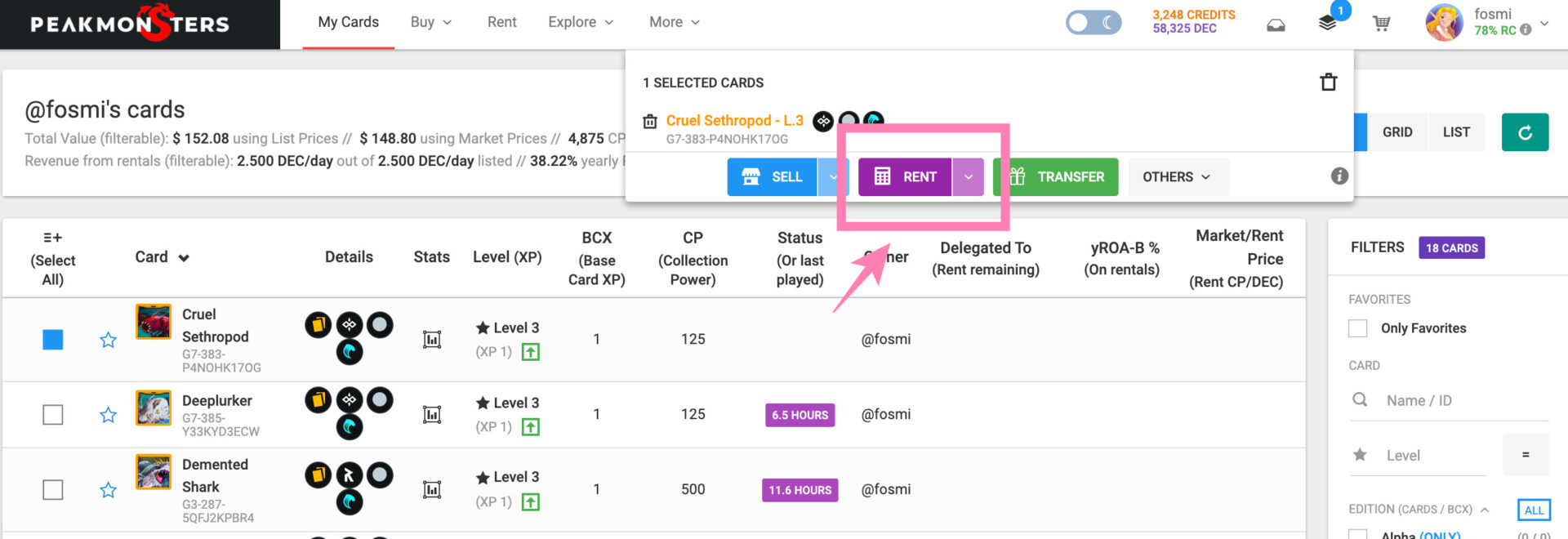
Task: Click green level-up arrow for Cruel Sethropod
Action: click(531, 352)
